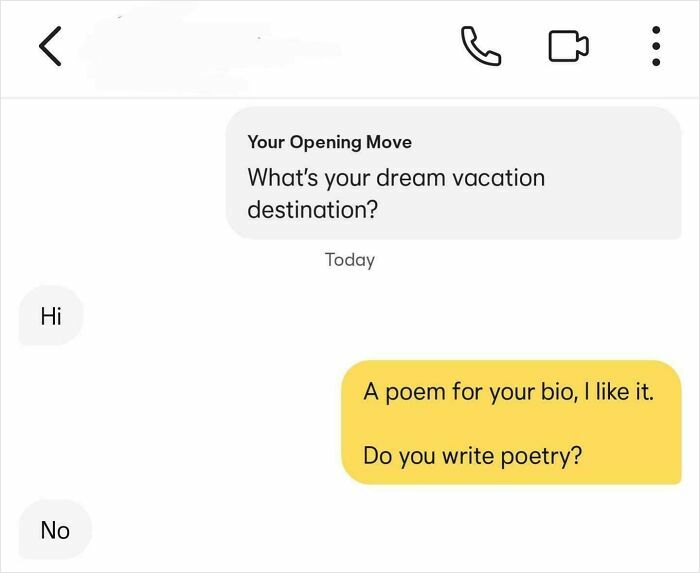Click the "Your Opening Move" heading
Viewport: 700px width, 573px height.
click(329, 142)
